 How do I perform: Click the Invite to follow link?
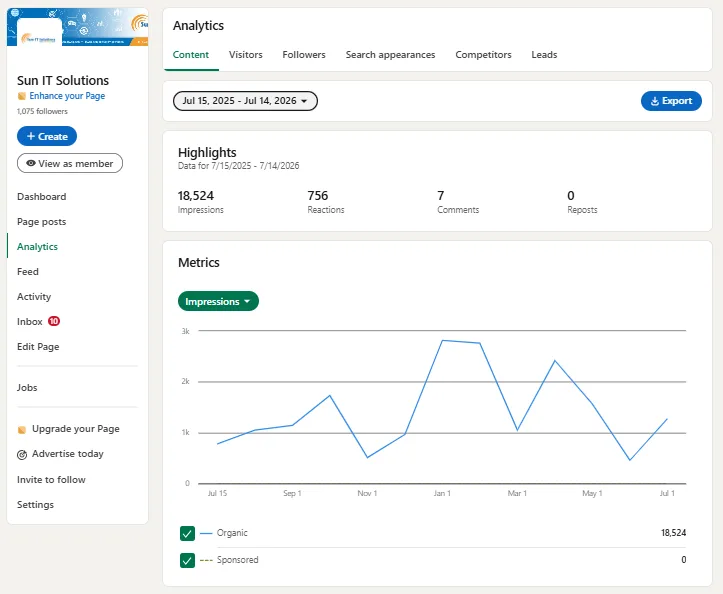[51, 480]
